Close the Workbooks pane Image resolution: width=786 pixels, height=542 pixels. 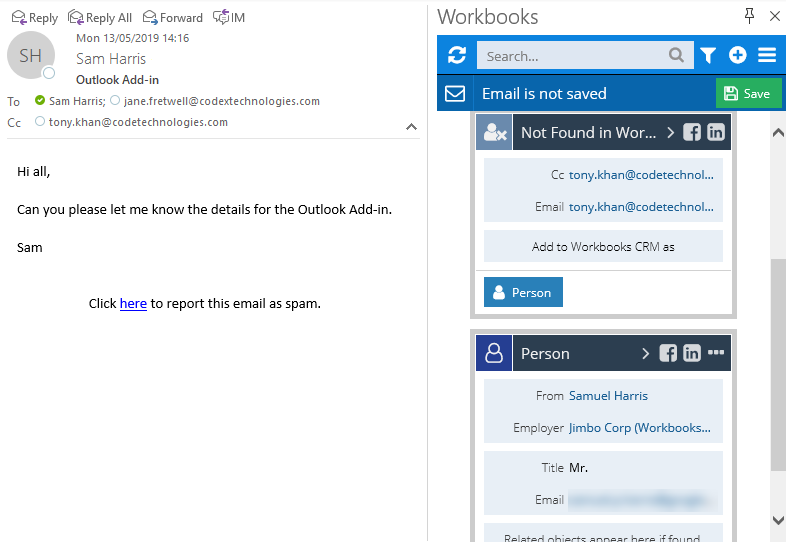click(x=774, y=16)
